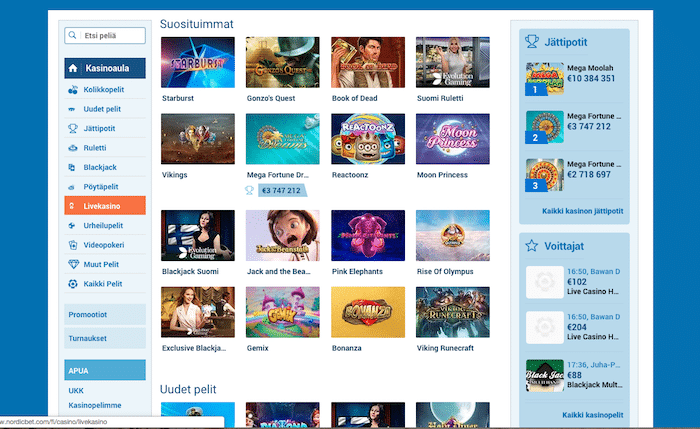The width and height of the screenshot is (700, 429).
Task: Launch the Starburst game thumbnail
Action: pos(198,62)
